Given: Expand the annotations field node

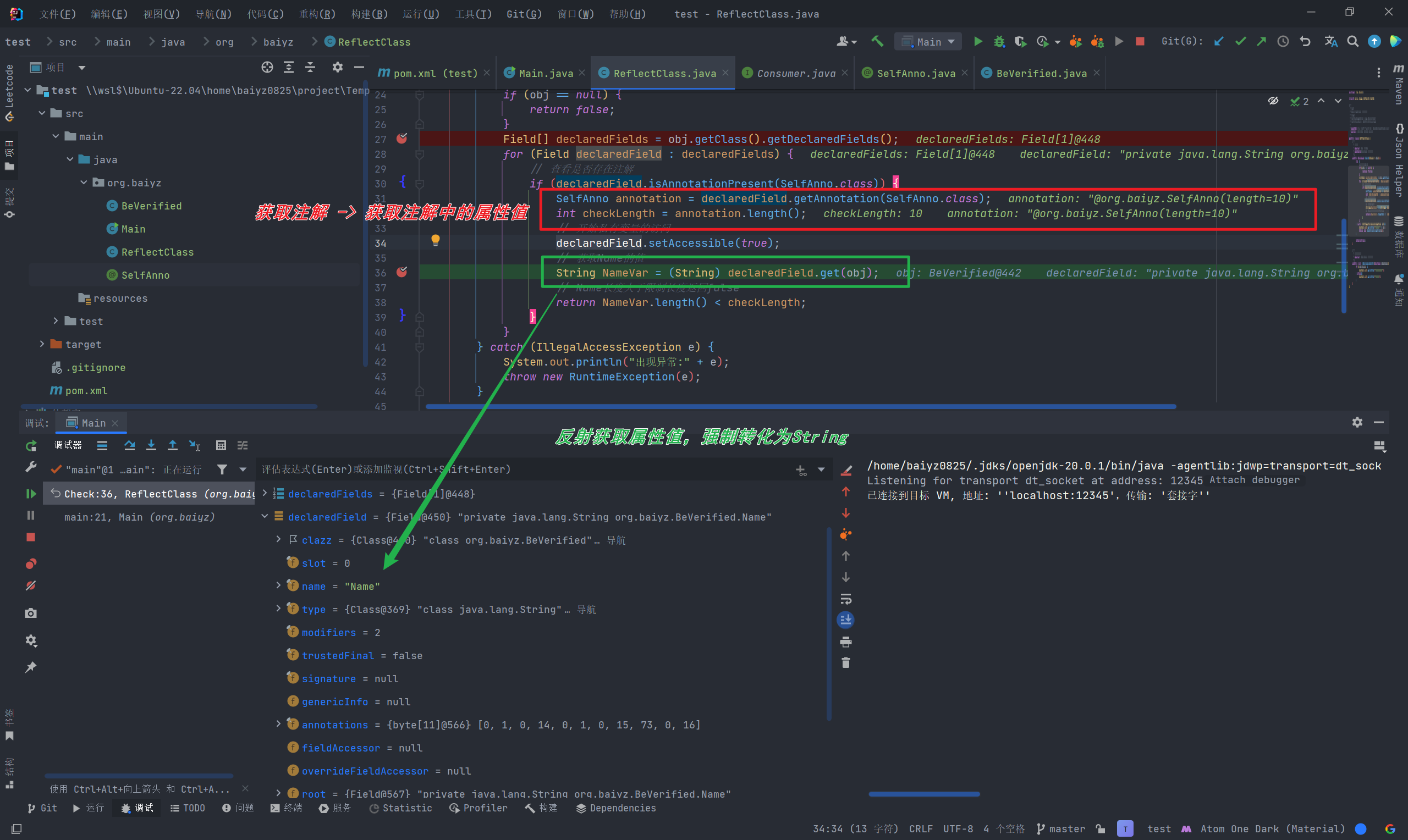Looking at the screenshot, I should point(278,724).
